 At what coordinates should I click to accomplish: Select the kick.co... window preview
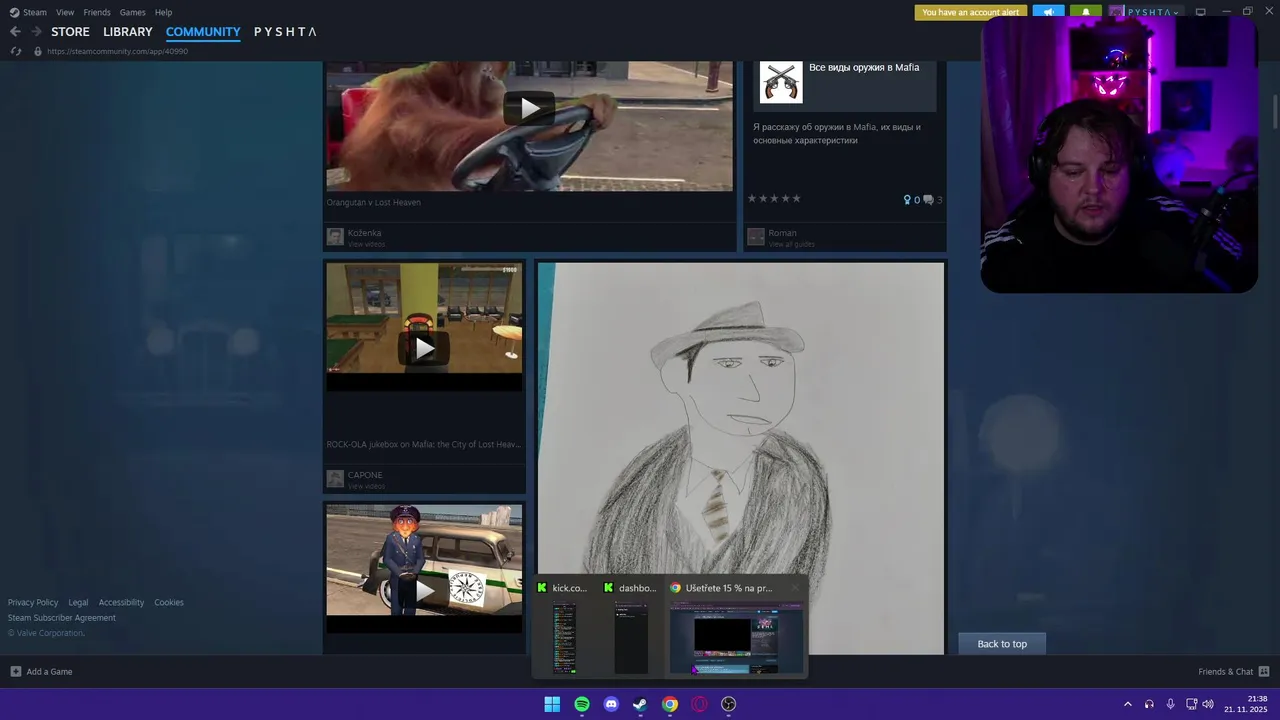click(x=565, y=628)
